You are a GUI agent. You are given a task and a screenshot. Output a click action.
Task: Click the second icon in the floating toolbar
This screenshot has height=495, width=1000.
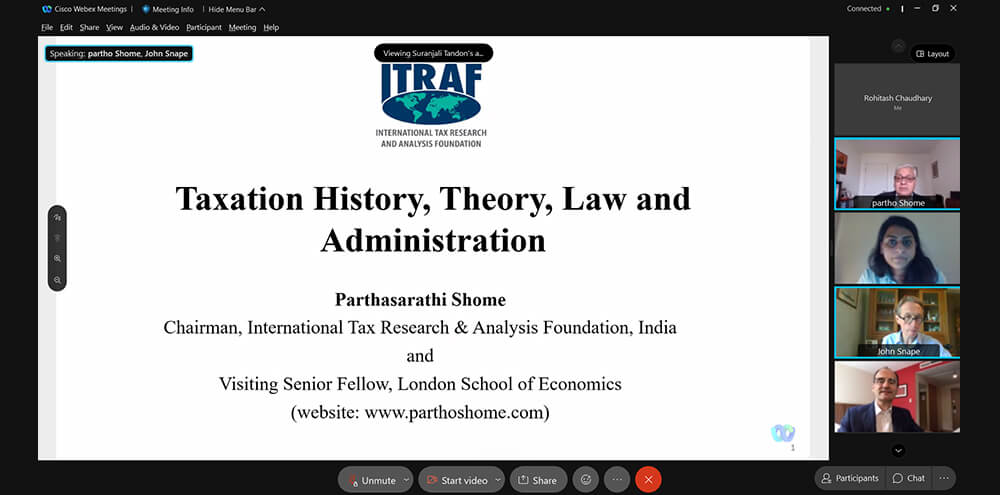click(57, 238)
